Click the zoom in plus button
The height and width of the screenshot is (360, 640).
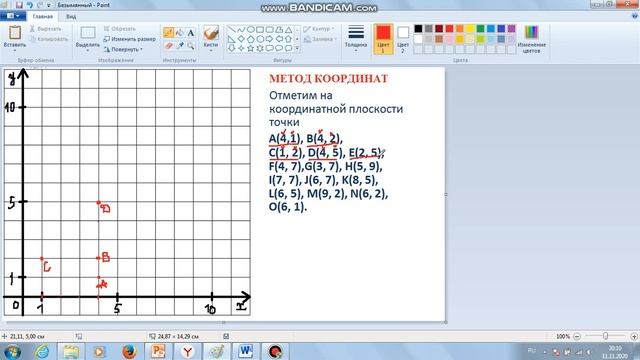[634, 336]
